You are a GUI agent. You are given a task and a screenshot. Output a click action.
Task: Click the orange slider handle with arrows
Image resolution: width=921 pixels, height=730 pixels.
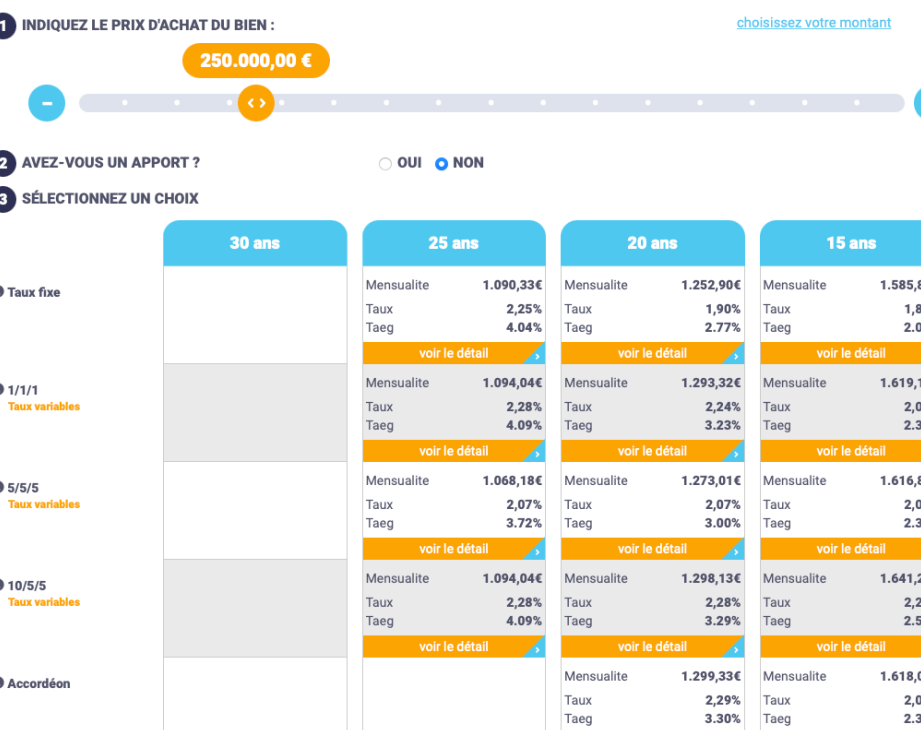pos(256,103)
